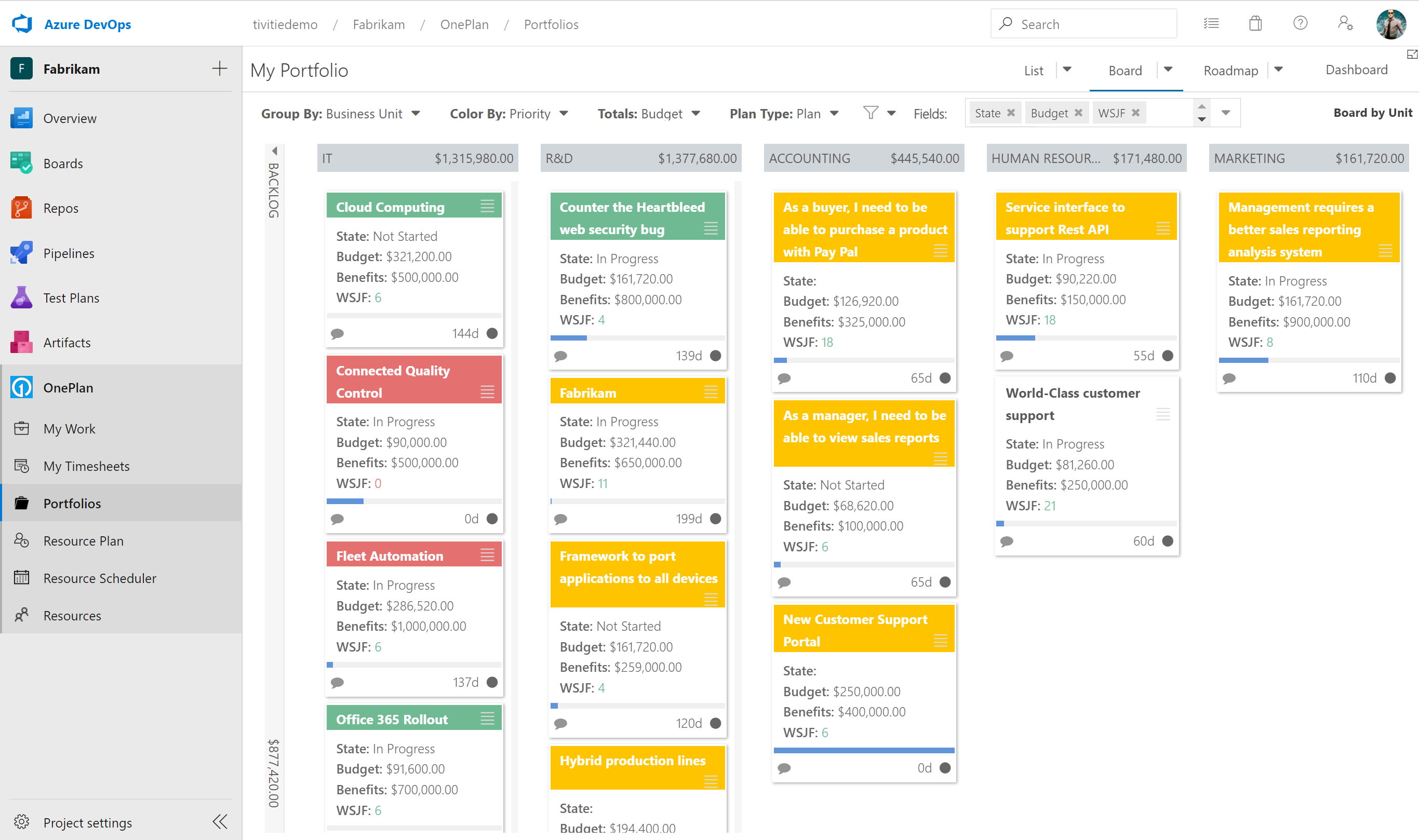Open the Azure DevOps marketplace bag icon
Screen dimensions: 1419x840
point(1255,23)
